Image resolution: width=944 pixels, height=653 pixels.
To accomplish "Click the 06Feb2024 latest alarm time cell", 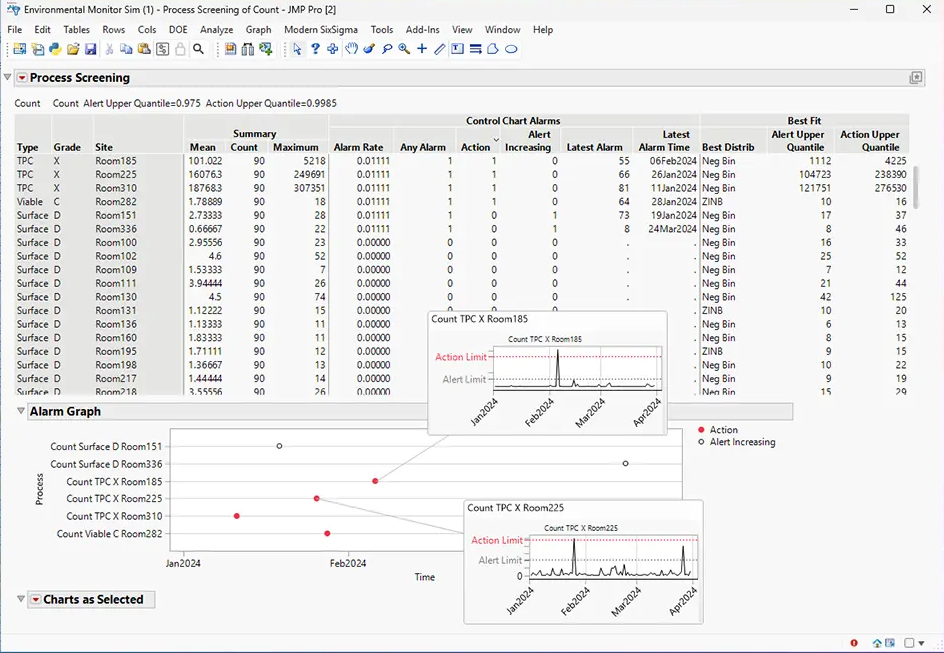I will pyautogui.click(x=672, y=161).
